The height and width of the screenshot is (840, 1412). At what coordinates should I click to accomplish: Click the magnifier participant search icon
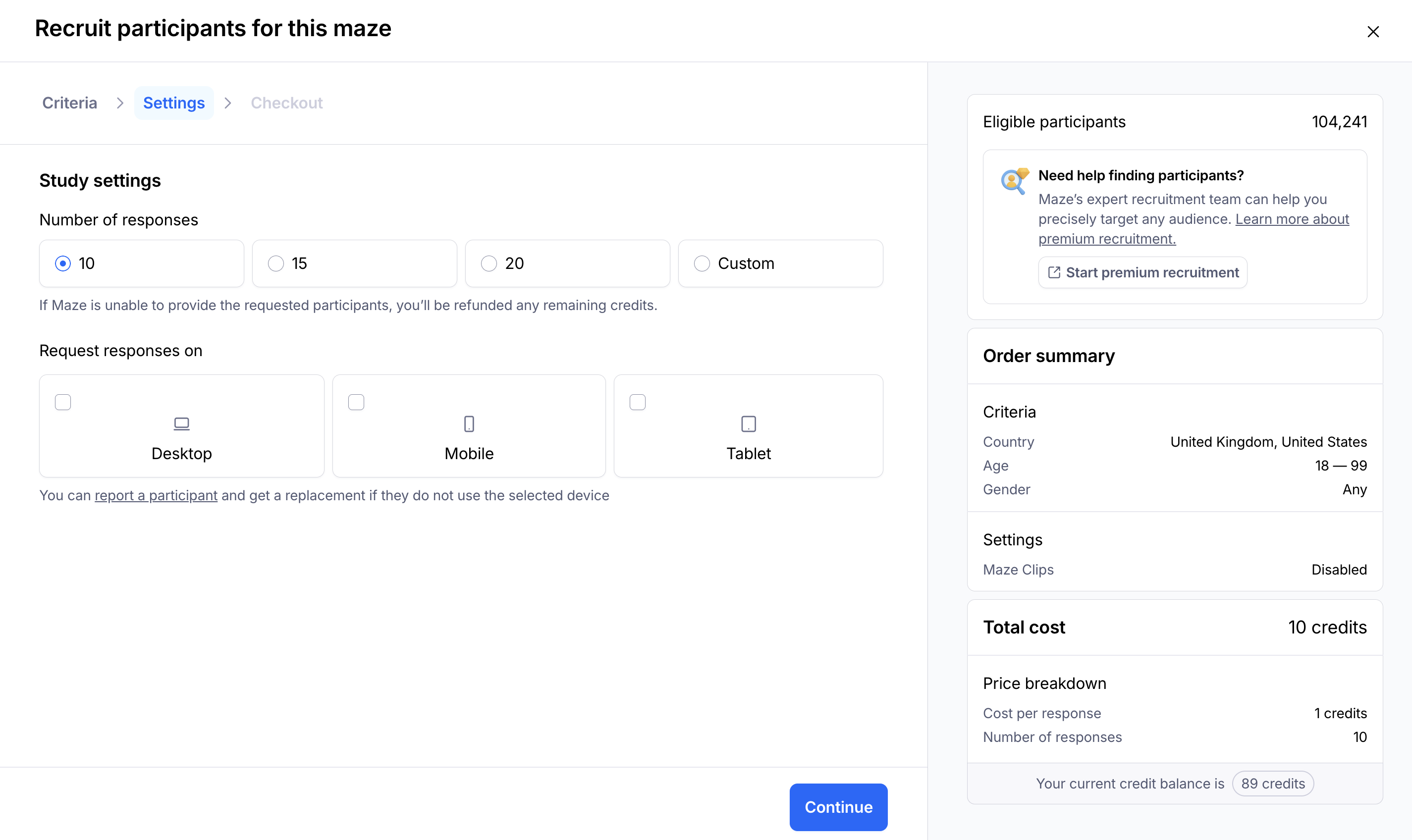1014,181
